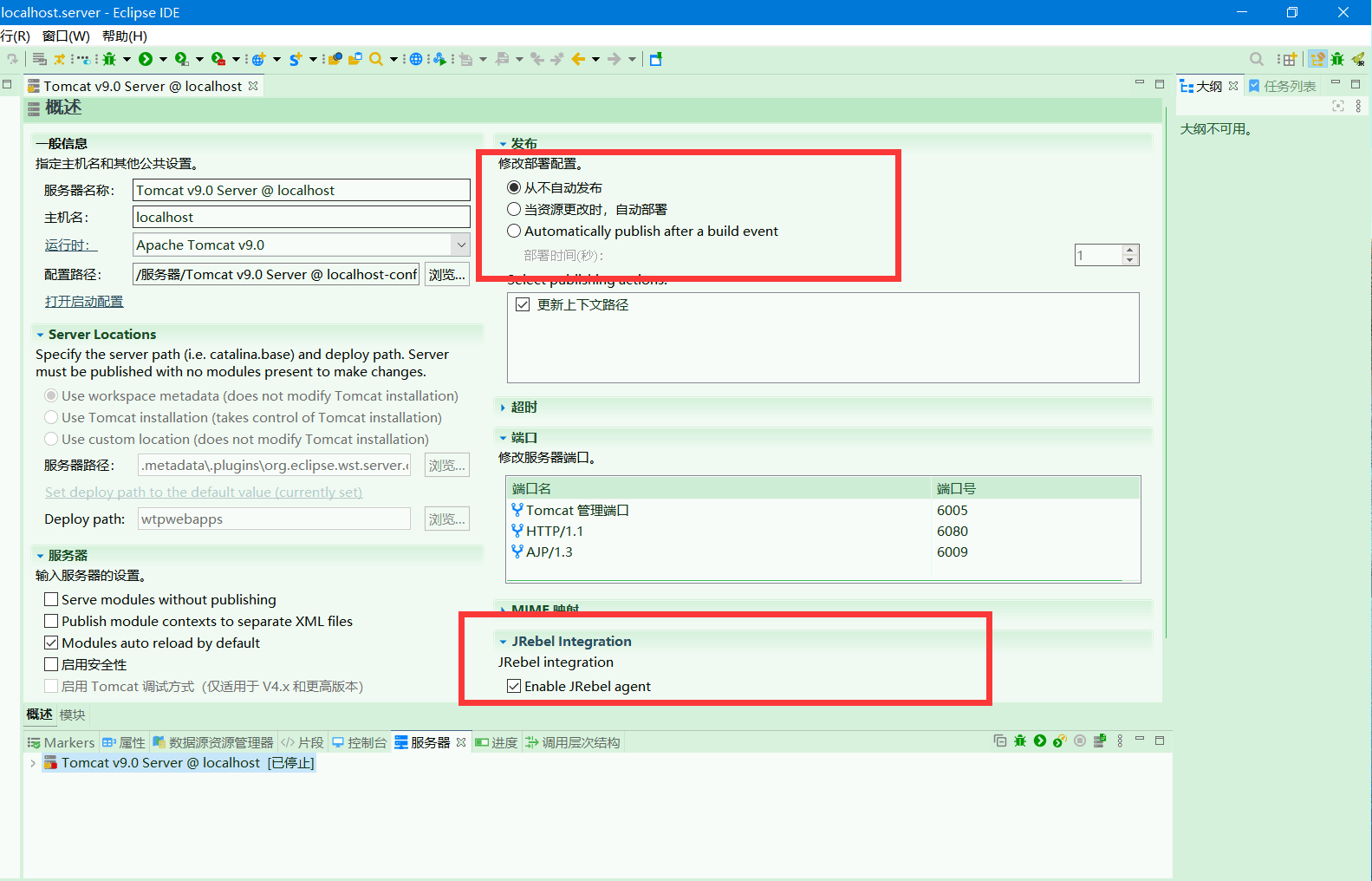Collapse the JRebel Integration section
The height and width of the screenshot is (881, 1372).
(503, 642)
